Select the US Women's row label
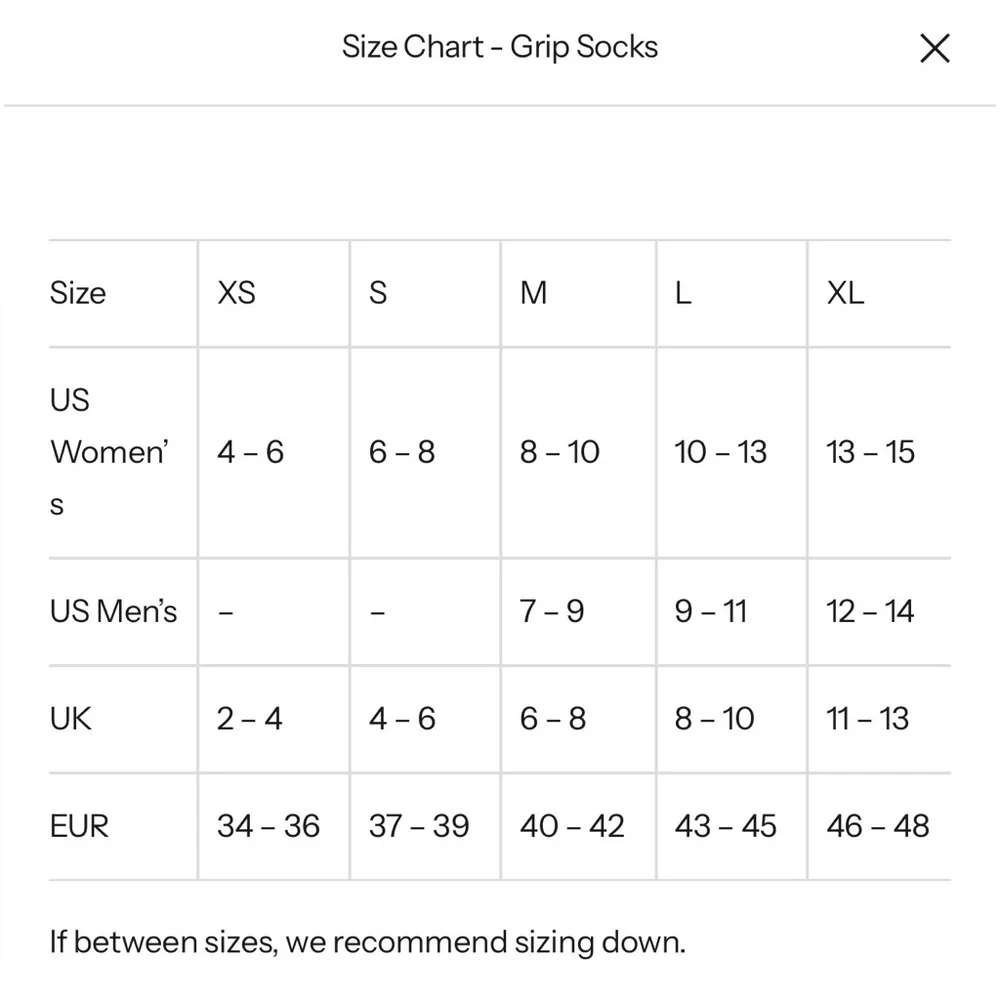1000x1000 pixels. click(x=110, y=451)
